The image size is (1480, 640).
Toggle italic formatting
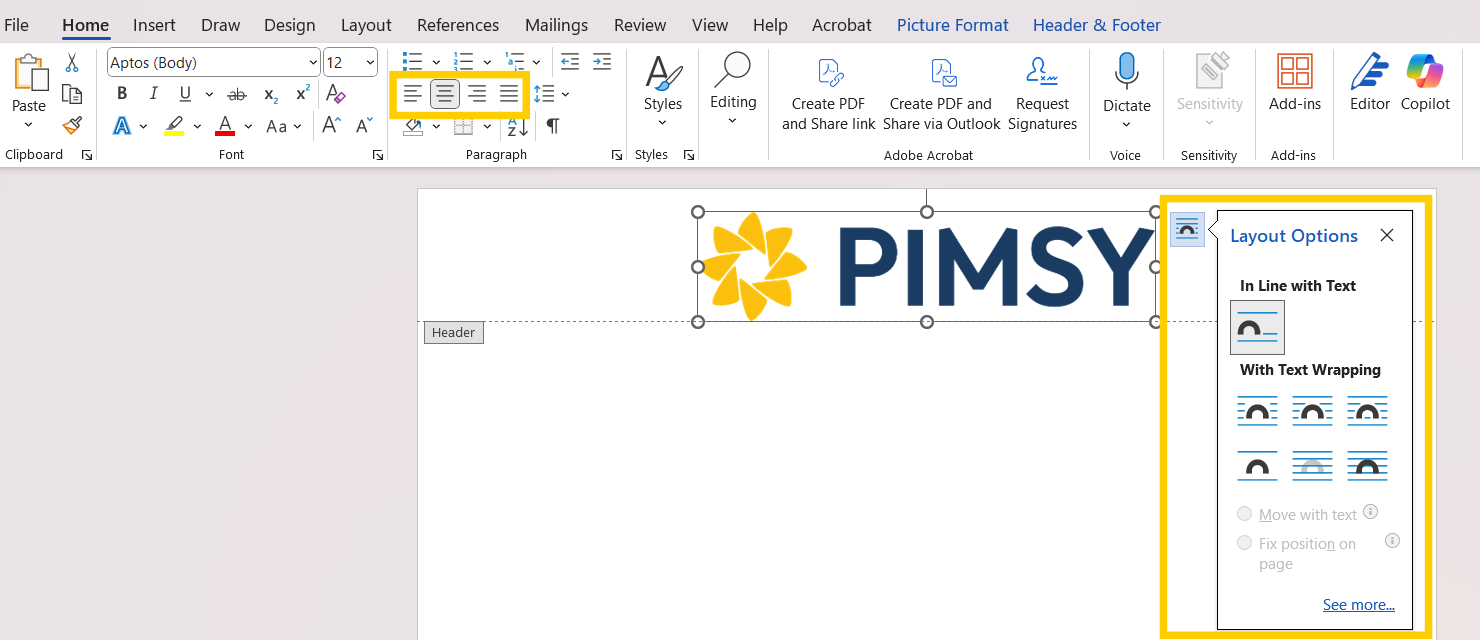pos(152,93)
